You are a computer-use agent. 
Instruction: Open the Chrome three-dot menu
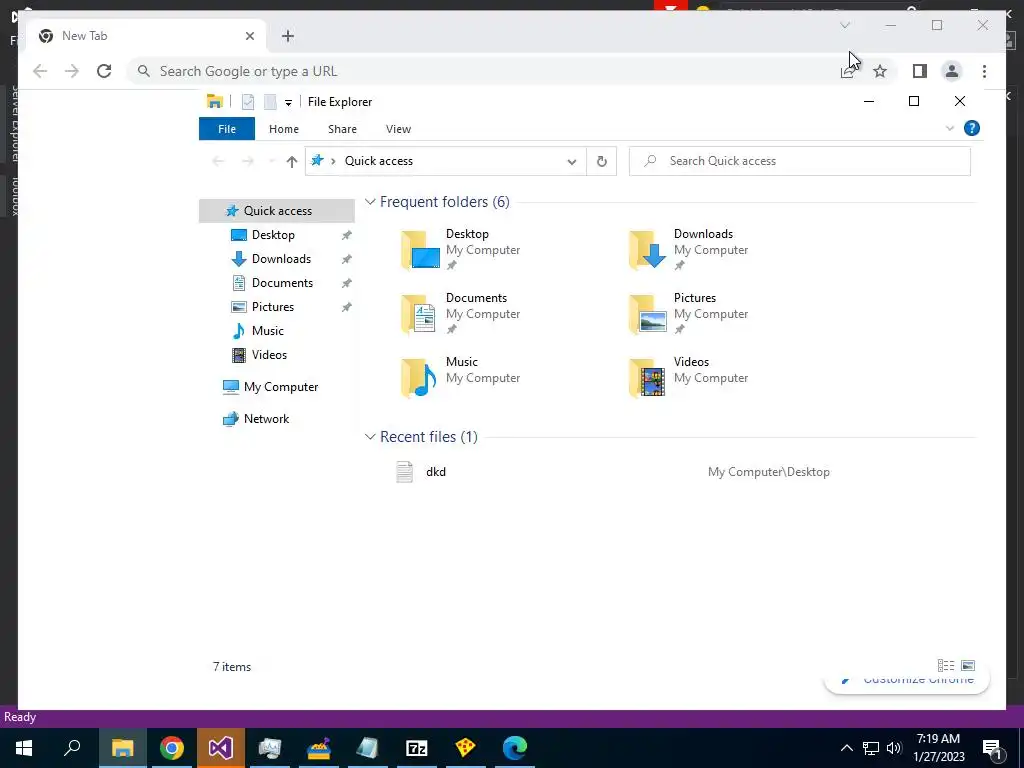984,71
